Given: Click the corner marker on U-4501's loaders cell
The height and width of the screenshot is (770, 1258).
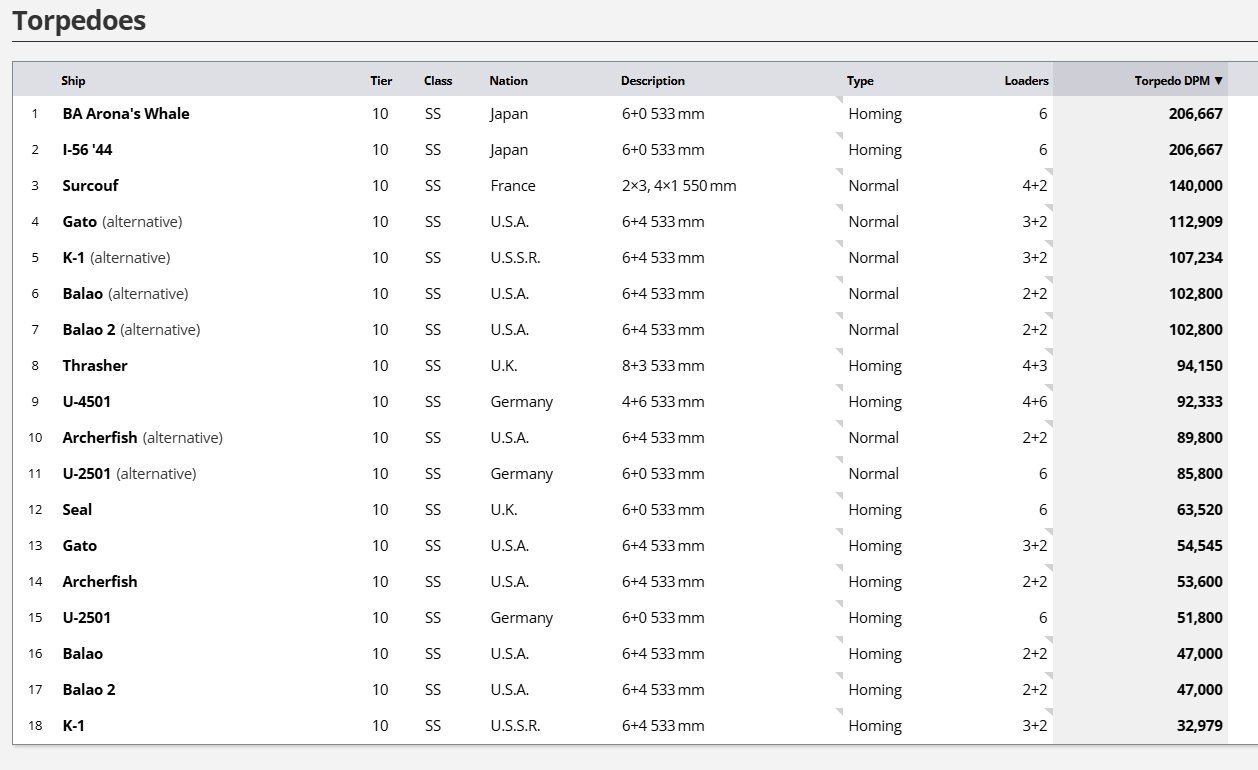Looking at the screenshot, I should [x=1050, y=389].
